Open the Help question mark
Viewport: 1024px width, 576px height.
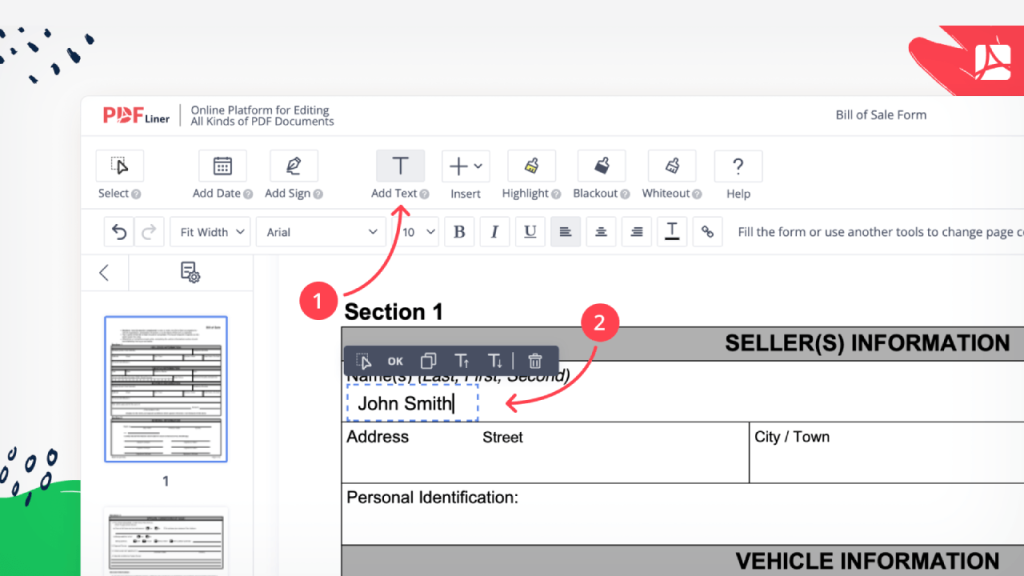[738, 166]
